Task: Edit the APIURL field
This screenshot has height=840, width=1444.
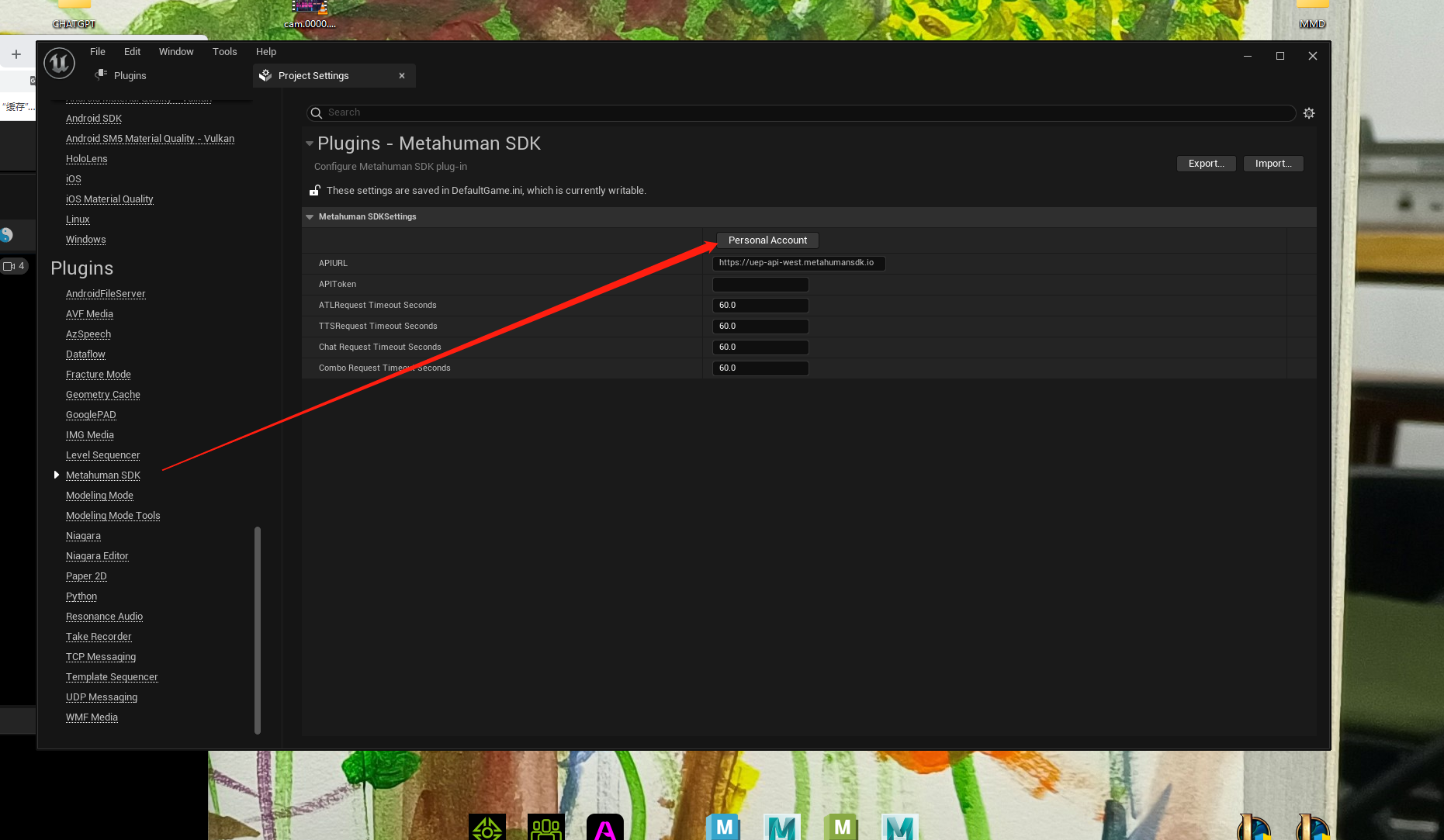Action: 799,263
